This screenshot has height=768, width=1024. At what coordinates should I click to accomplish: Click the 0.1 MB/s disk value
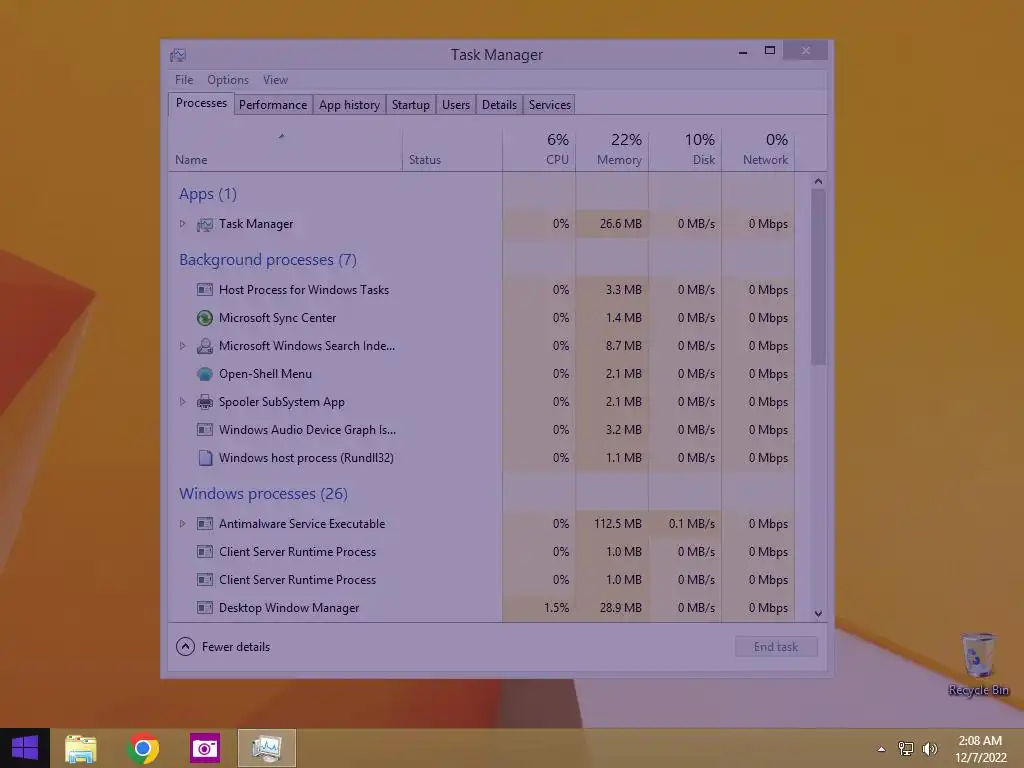tap(692, 524)
